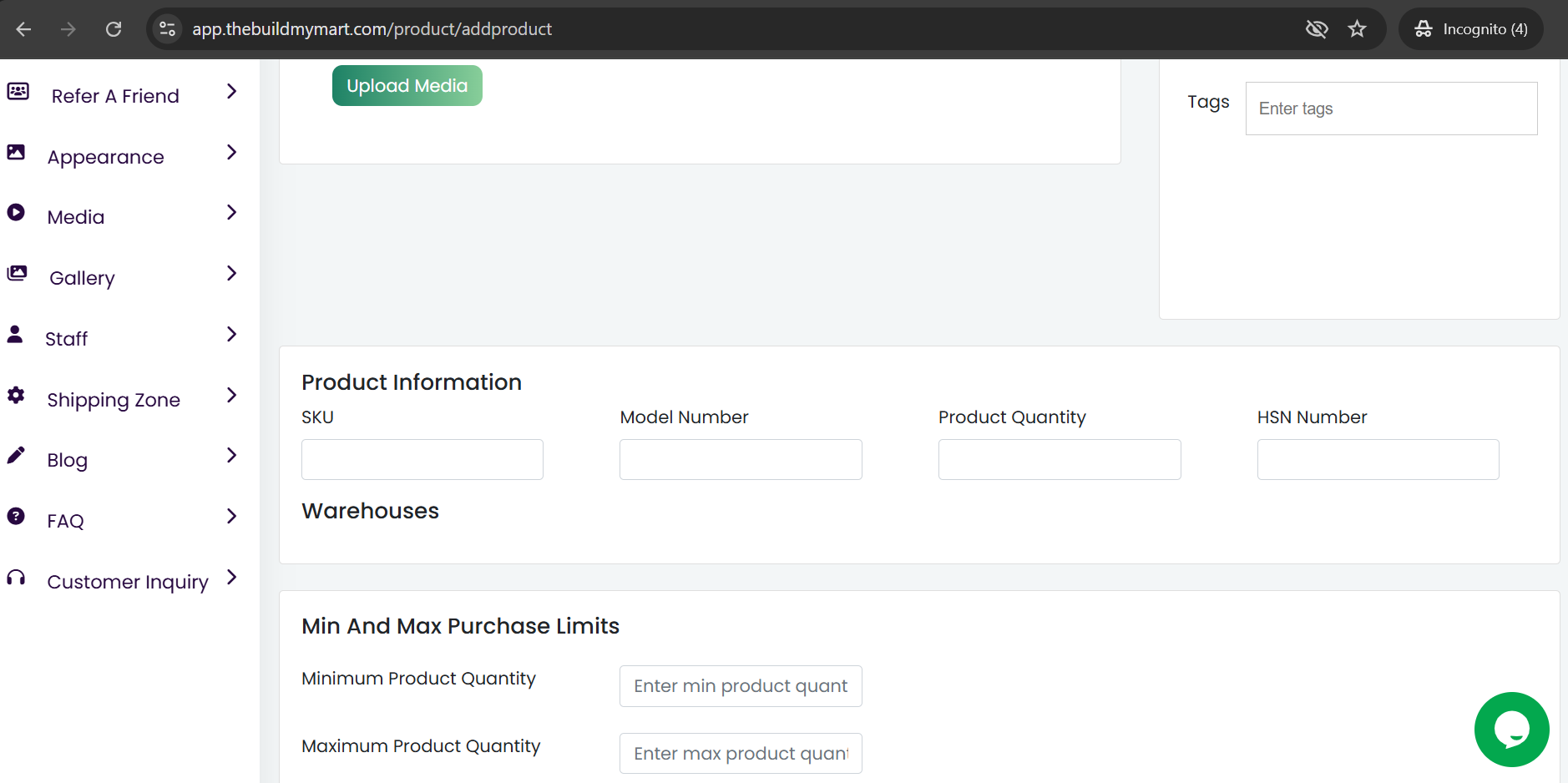Expand the Customer Inquiry chevron
The width and height of the screenshot is (1568, 783).
(x=232, y=577)
